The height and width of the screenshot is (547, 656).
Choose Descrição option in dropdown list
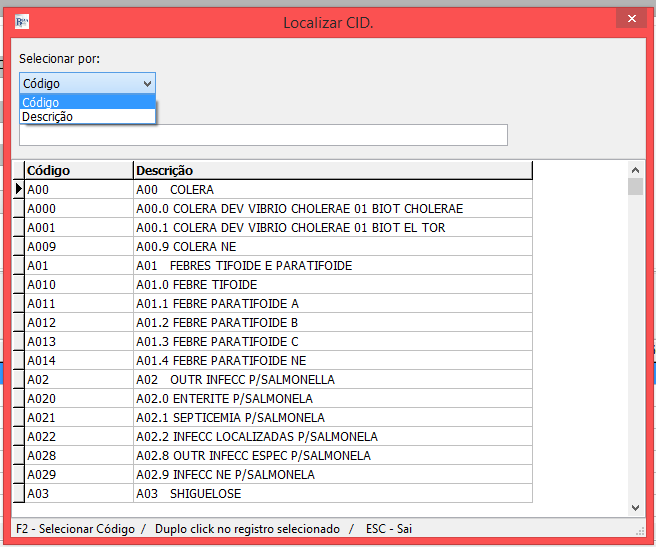coord(87,117)
